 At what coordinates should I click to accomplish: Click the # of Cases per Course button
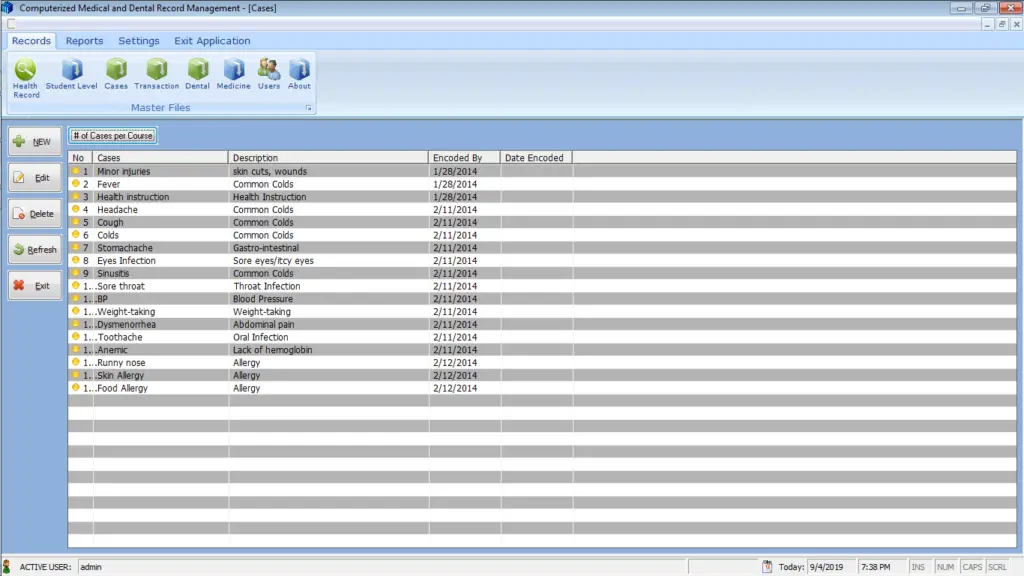(111, 135)
